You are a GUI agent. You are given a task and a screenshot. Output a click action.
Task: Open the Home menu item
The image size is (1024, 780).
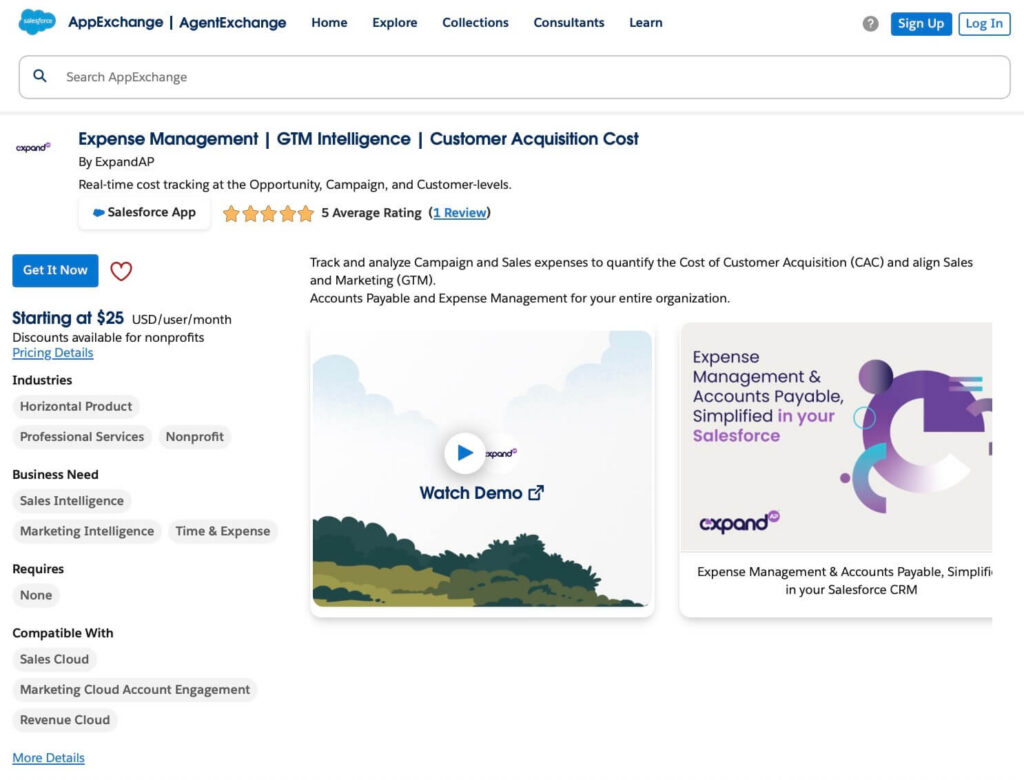click(329, 23)
